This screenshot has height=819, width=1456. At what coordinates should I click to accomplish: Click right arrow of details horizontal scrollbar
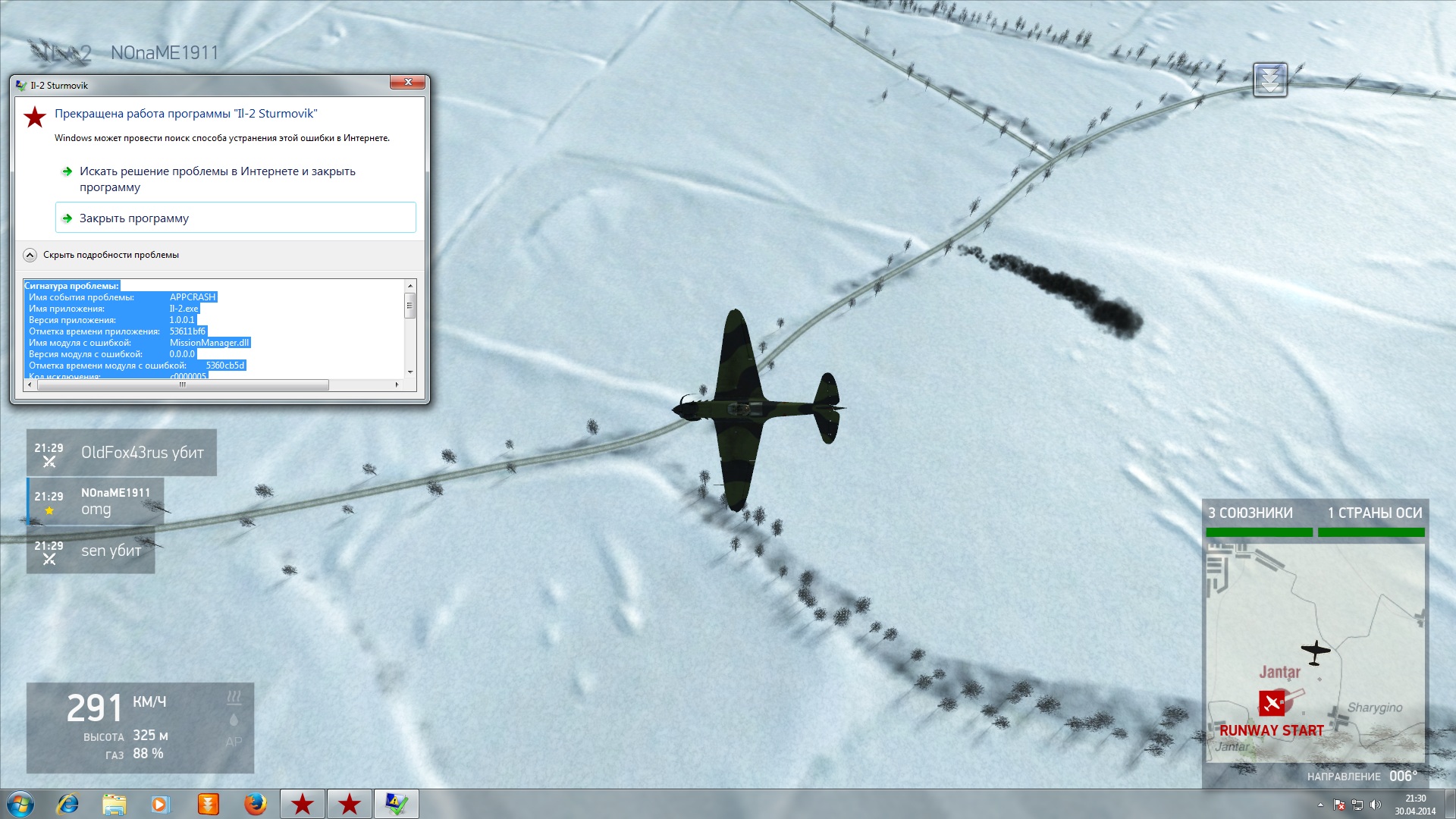click(x=397, y=384)
